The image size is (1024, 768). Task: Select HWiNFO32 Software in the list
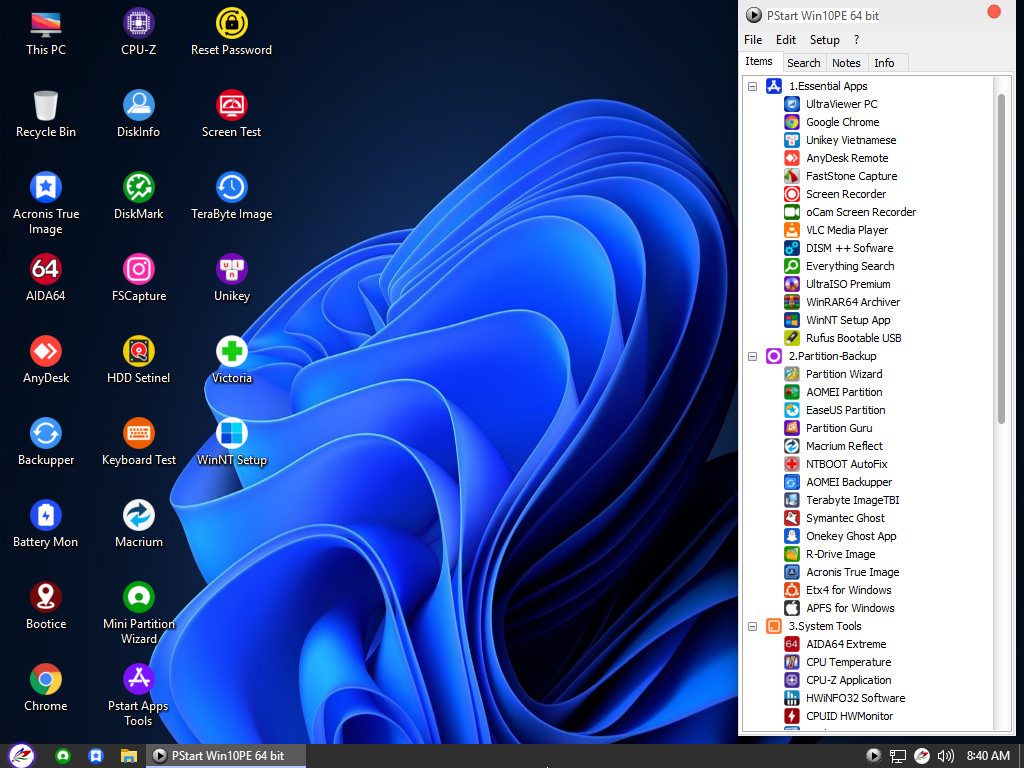pos(855,698)
